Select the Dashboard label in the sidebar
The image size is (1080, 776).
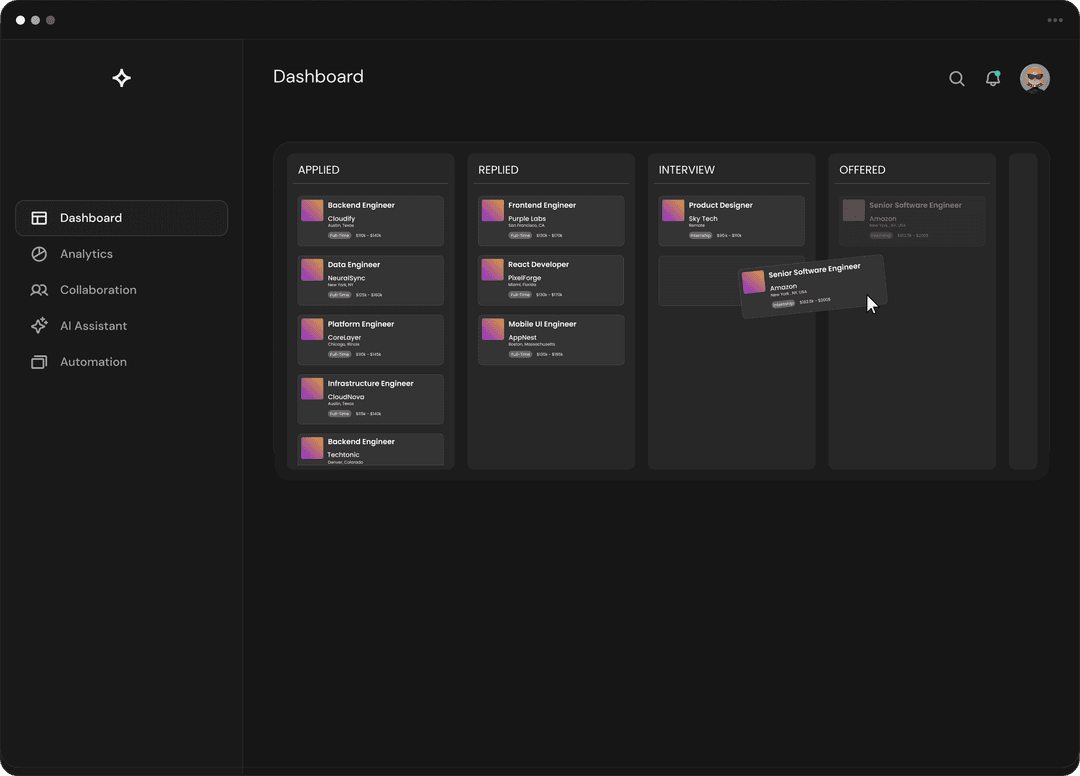click(91, 218)
